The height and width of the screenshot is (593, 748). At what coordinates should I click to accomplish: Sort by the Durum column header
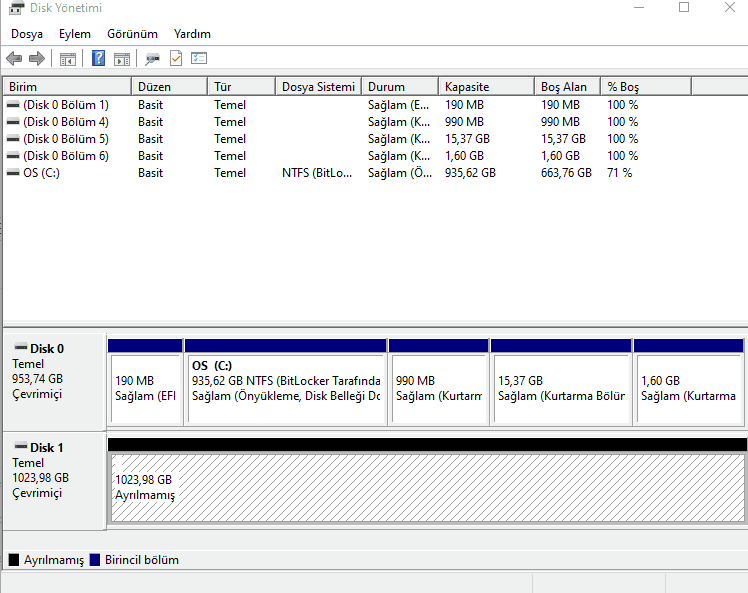click(400, 87)
